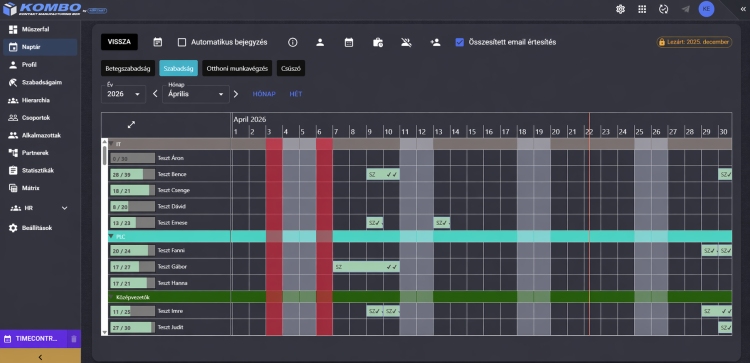Open Hierarchia in sidebar
Viewport: 750px width, 363px height.
[x=40, y=100]
